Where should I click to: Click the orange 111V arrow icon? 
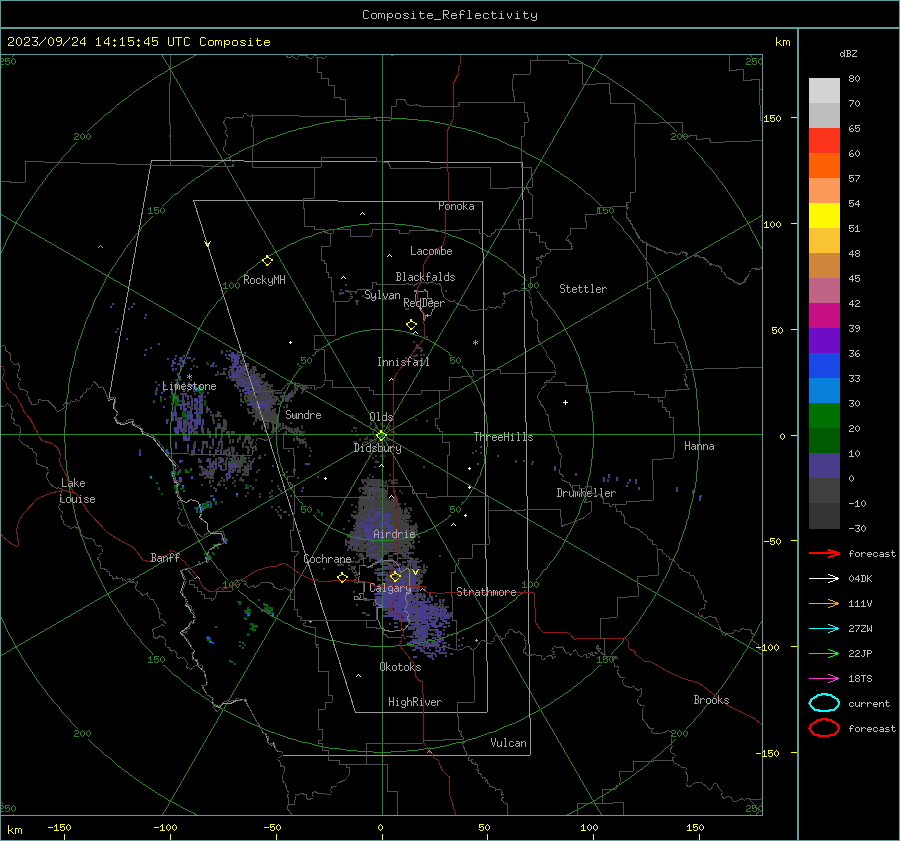pyautogui.click(x=824, y=603)
